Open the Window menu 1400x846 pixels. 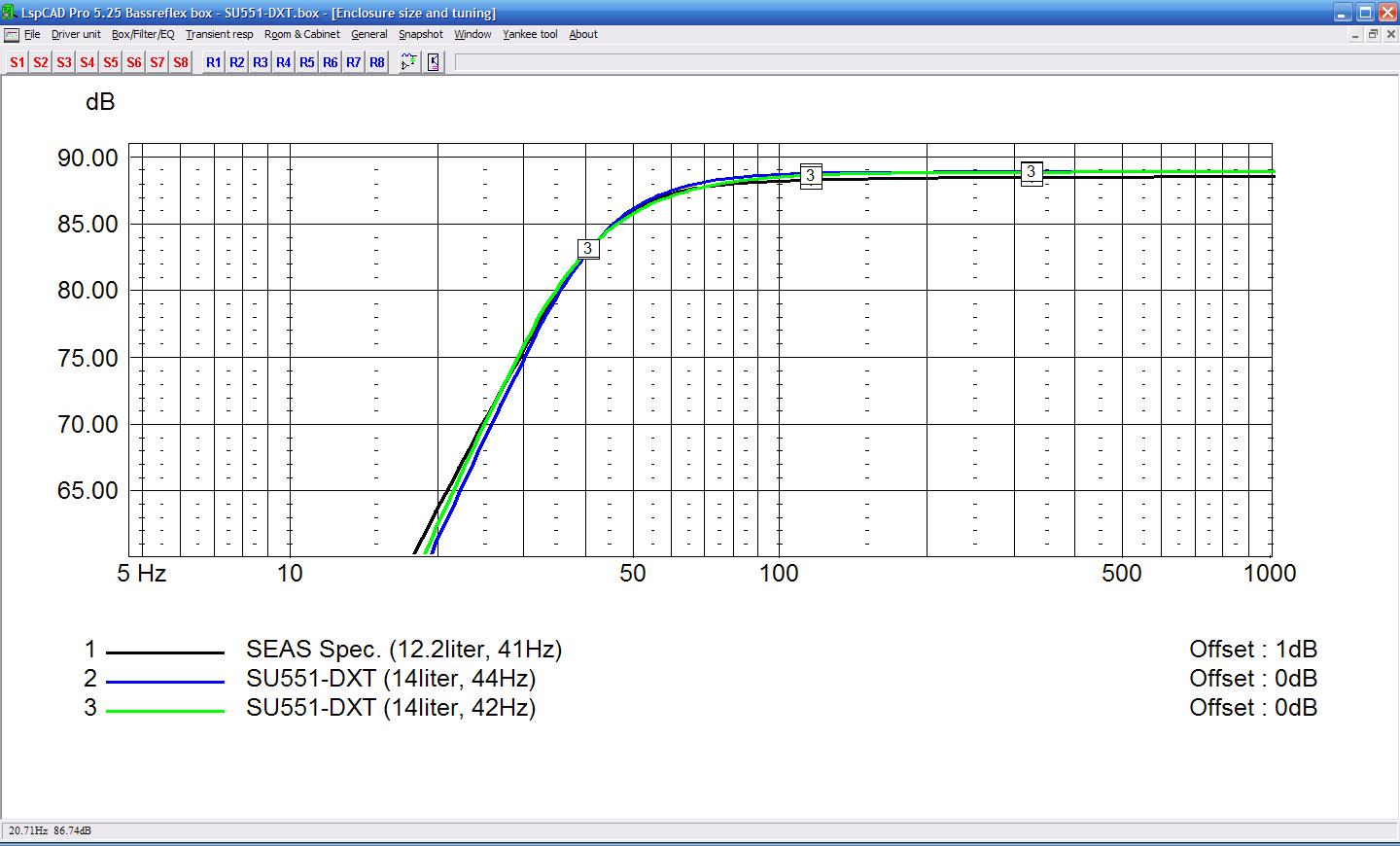point(472,34)
